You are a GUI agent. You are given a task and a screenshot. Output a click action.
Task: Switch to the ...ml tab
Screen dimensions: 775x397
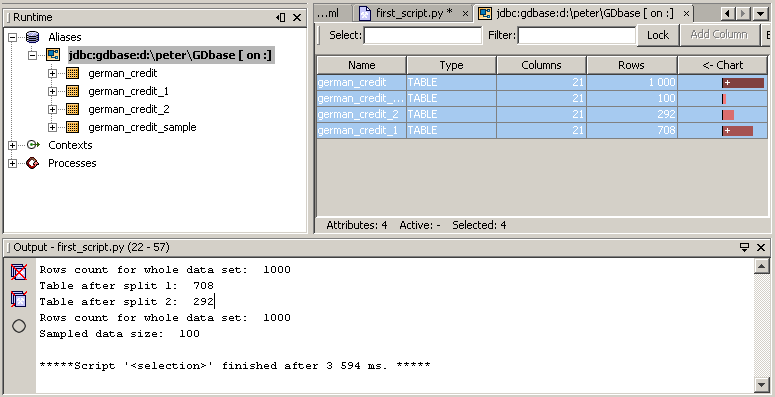334,13
